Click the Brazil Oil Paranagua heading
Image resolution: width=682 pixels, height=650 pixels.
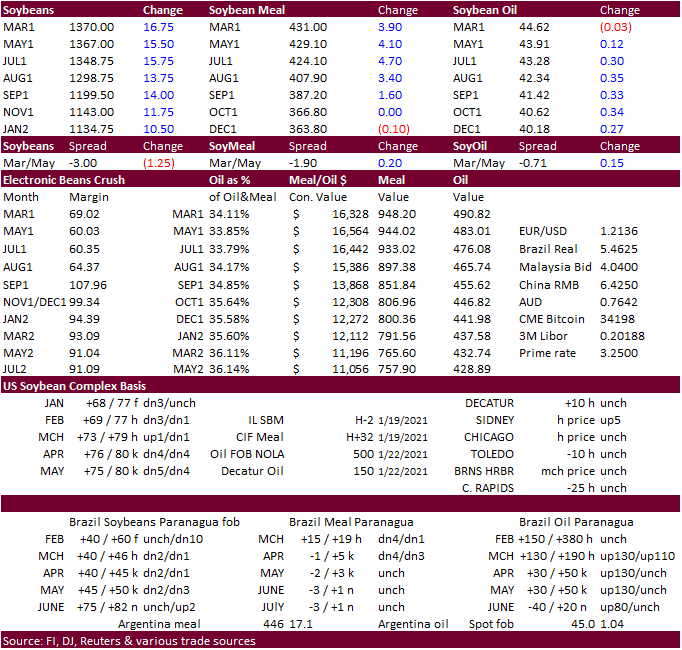click(x=575, y=521)
